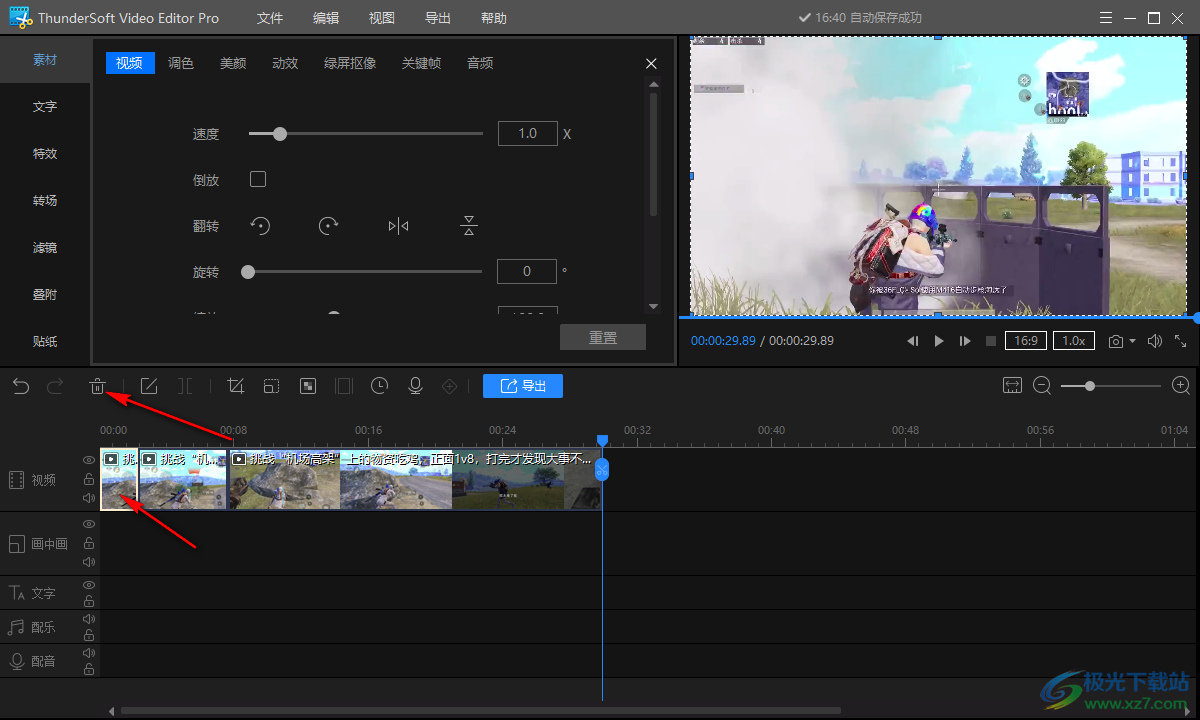Open the 视图 menu
The width and height of the screenshot is (1200, 720).
click(x=382, y=18)
